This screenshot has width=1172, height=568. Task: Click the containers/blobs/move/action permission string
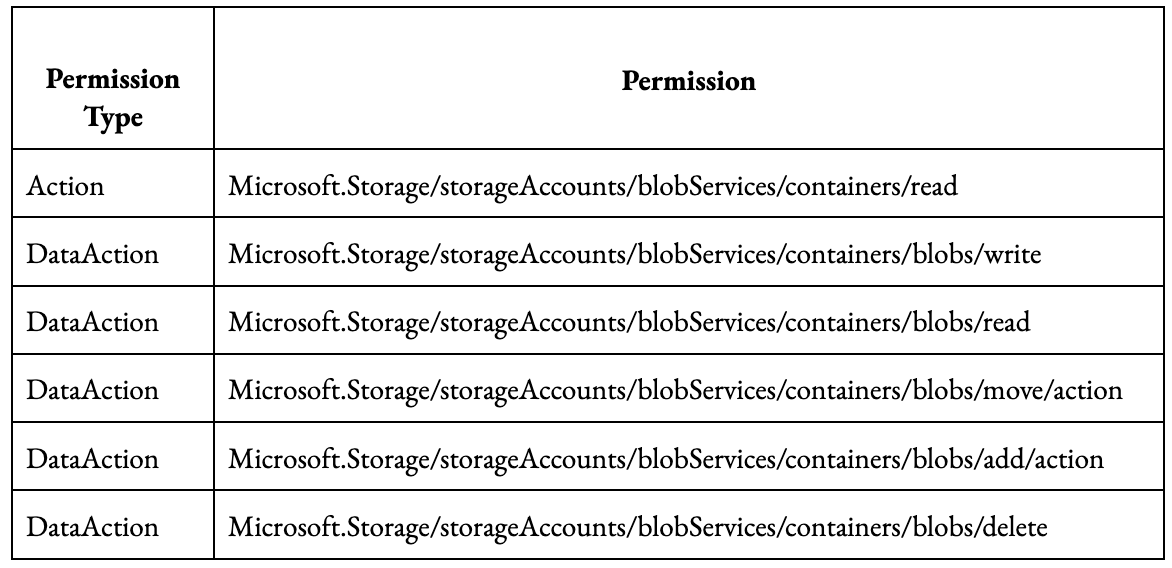click(675, 391)
